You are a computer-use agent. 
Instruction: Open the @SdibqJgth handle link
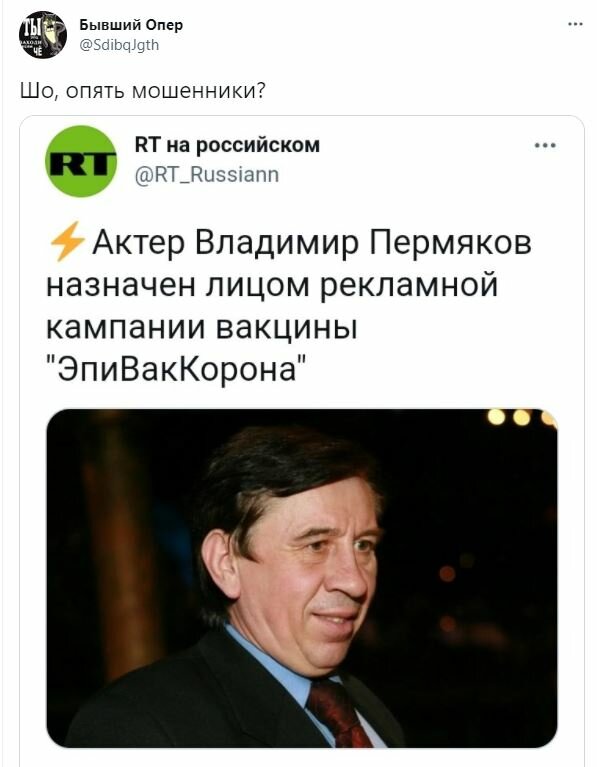pos(119,45)
